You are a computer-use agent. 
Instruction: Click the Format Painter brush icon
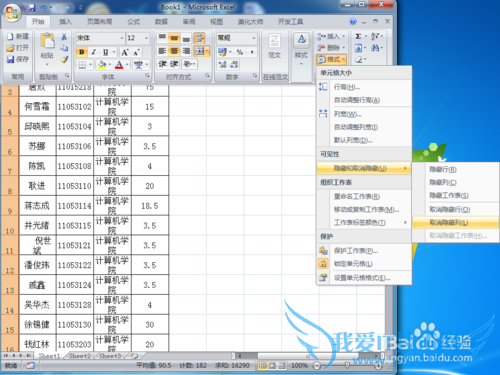pyautogui.click(x=64, y=60)
